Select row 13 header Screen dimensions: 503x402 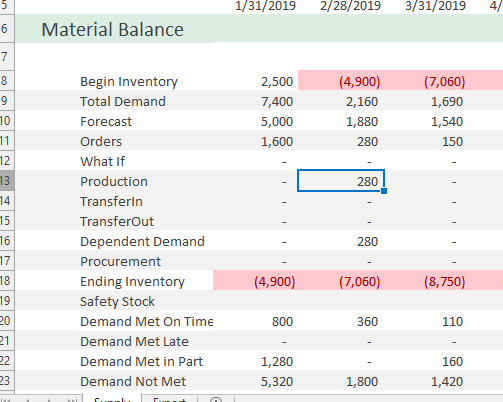tap(7, 180)
